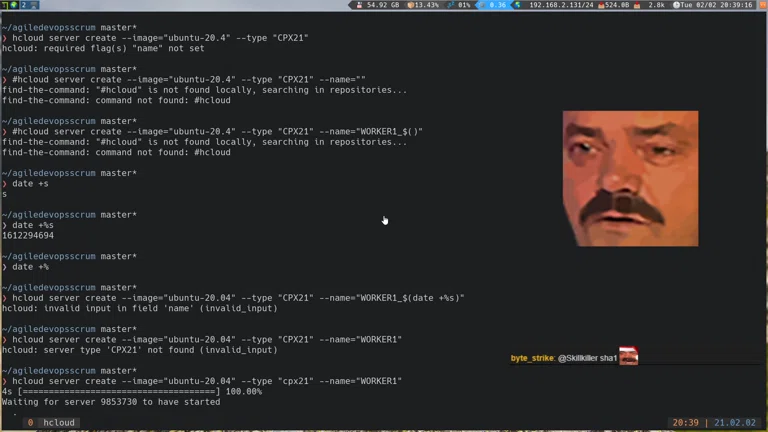
Task: Click the 21.02.02 date in tmux status
Action: click(x=737, y=423)
